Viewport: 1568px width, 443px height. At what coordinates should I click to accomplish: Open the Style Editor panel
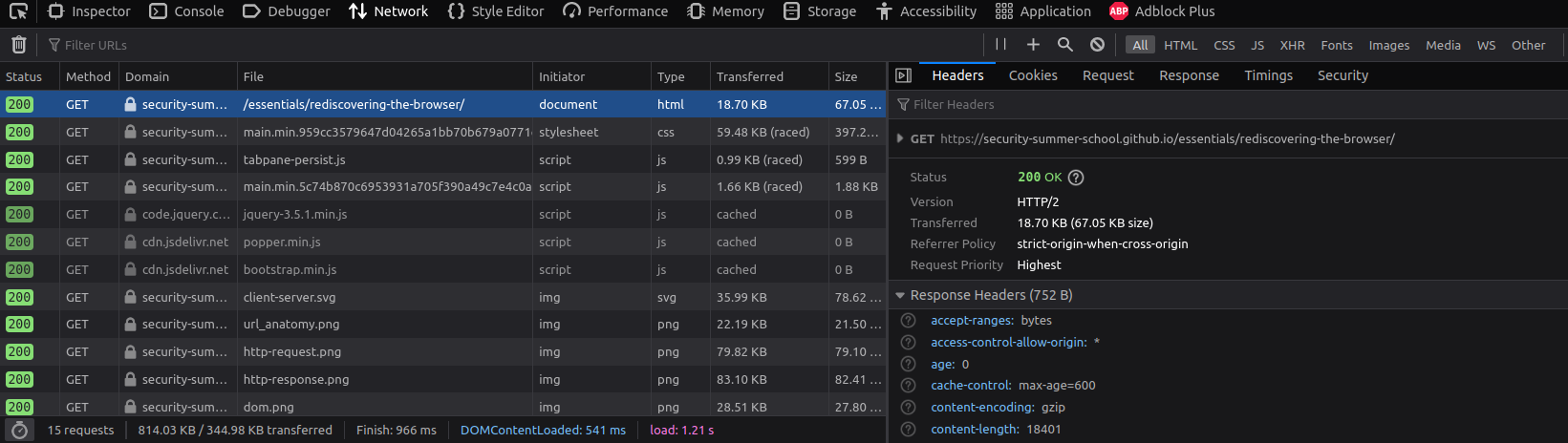496,11
